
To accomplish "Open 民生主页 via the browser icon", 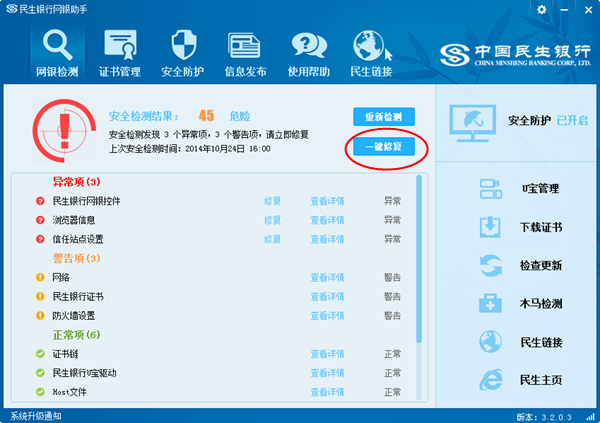I will pyautogui.click(x=491, y=380).
